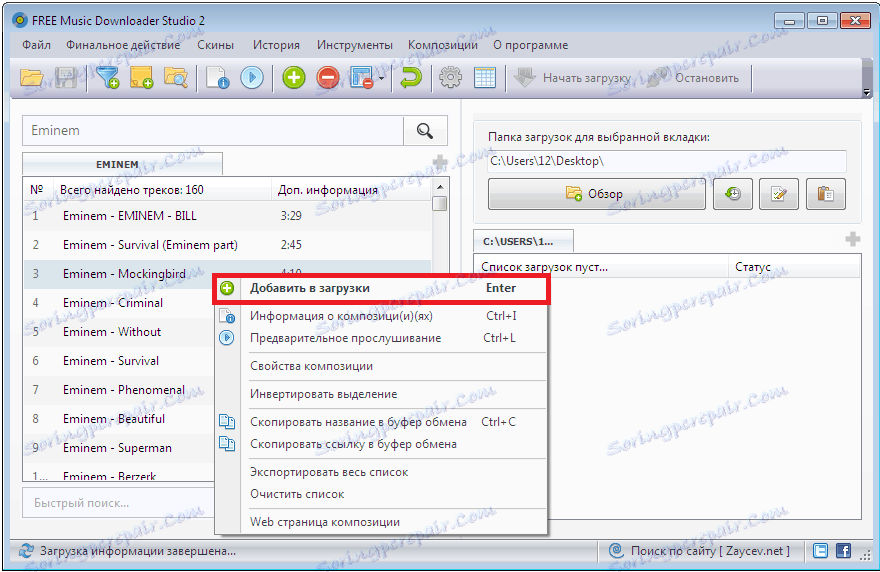Click track list scrollbar up arrow
This screenshot has width=880, height=572.
[x=440, y=186]
